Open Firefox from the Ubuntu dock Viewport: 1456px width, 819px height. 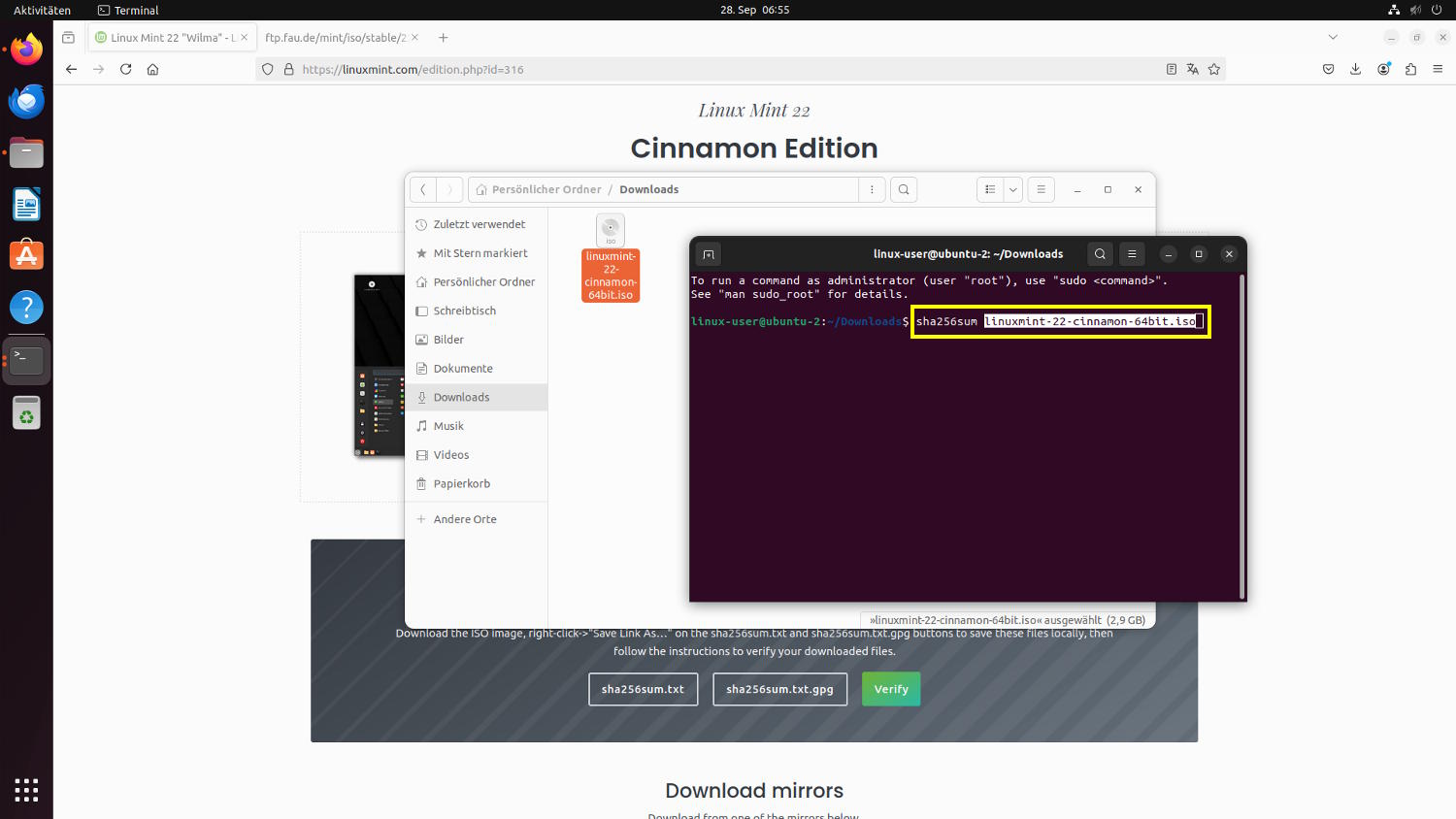[x=26, y=49]
